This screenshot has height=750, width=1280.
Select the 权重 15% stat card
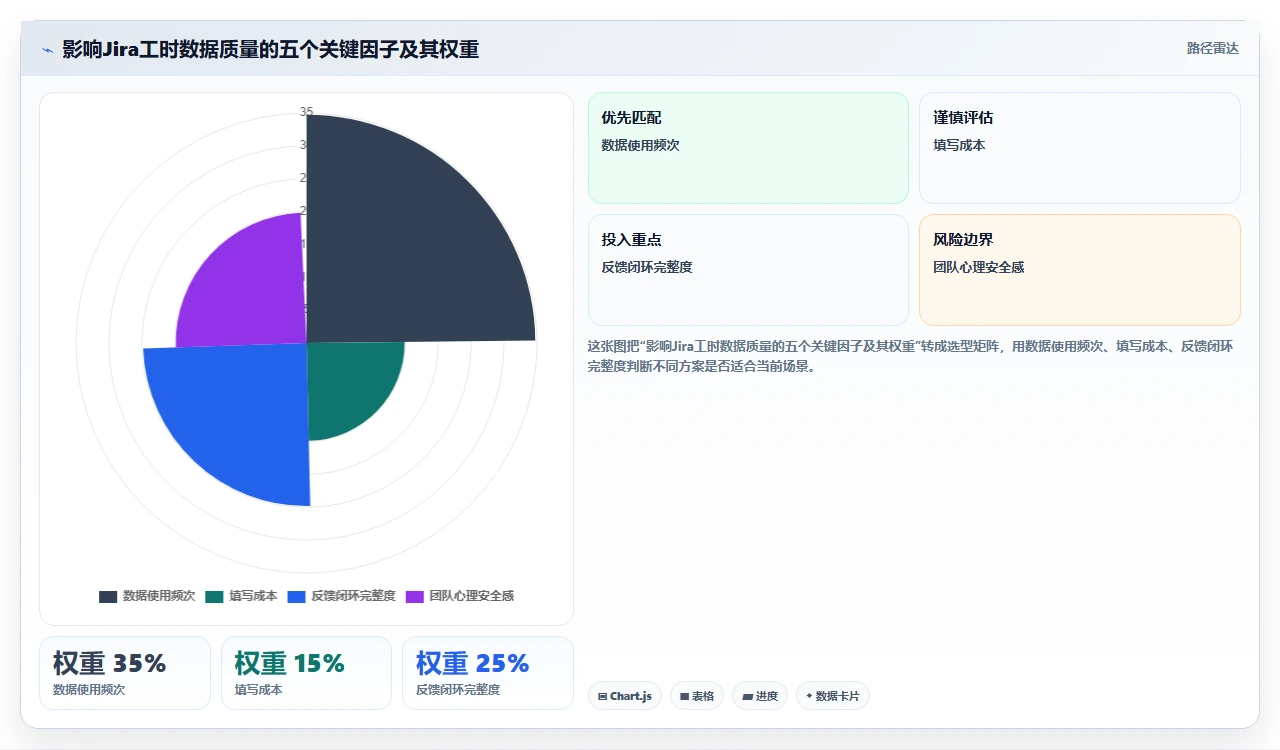pyautogui.click(x=306, y=673)
